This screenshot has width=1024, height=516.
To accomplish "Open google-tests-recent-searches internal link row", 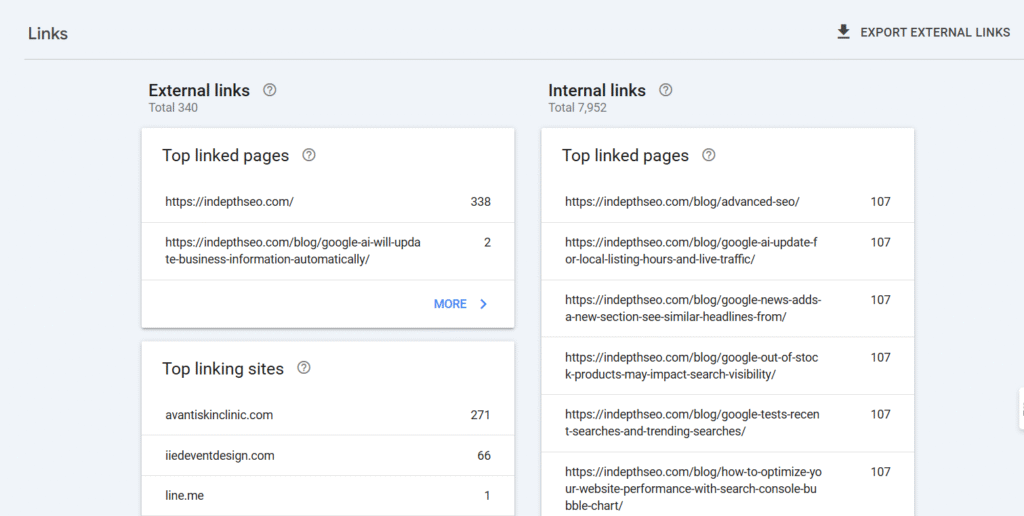I will pos(727,423).
